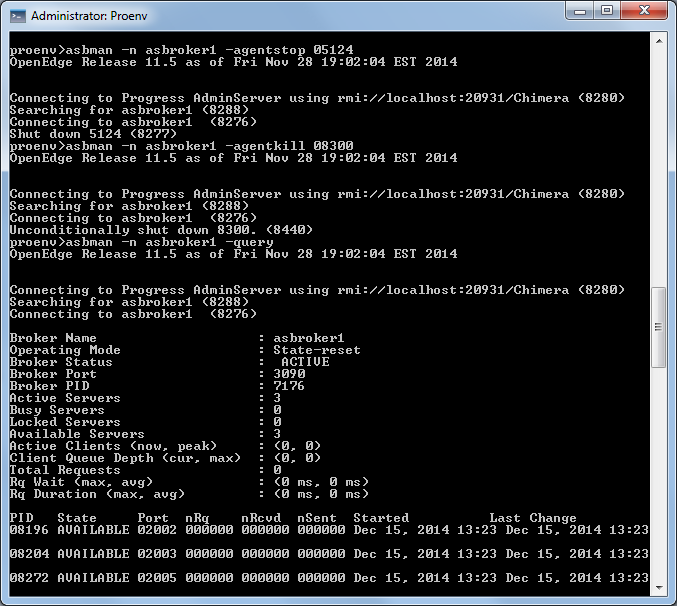This screenshot has width=677, height=606.
Task: Click 'Client Queue Depth (cur, max)' label
Action: [125, 458]
